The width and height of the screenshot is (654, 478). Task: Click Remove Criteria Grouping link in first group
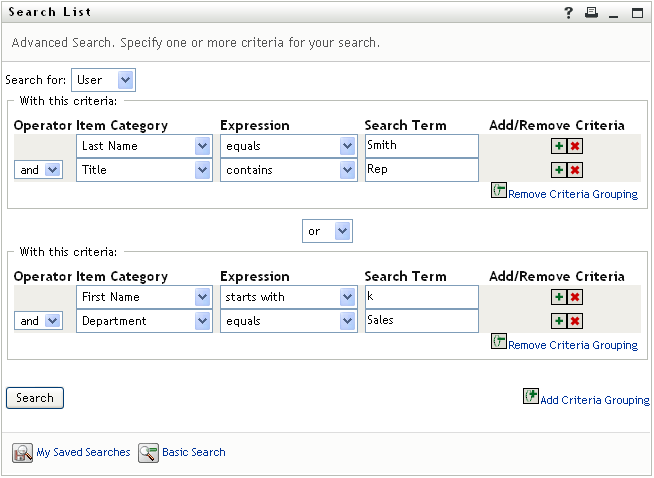point(573,194)
